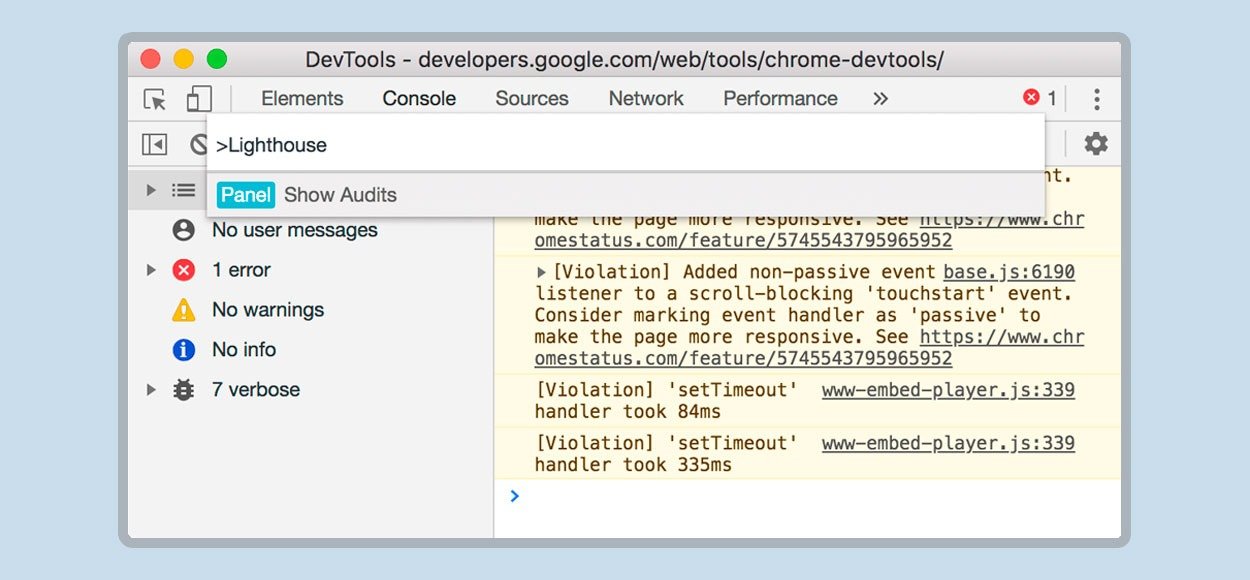
Task: Open the three-dot DevTools menu
Action: 1097,99
